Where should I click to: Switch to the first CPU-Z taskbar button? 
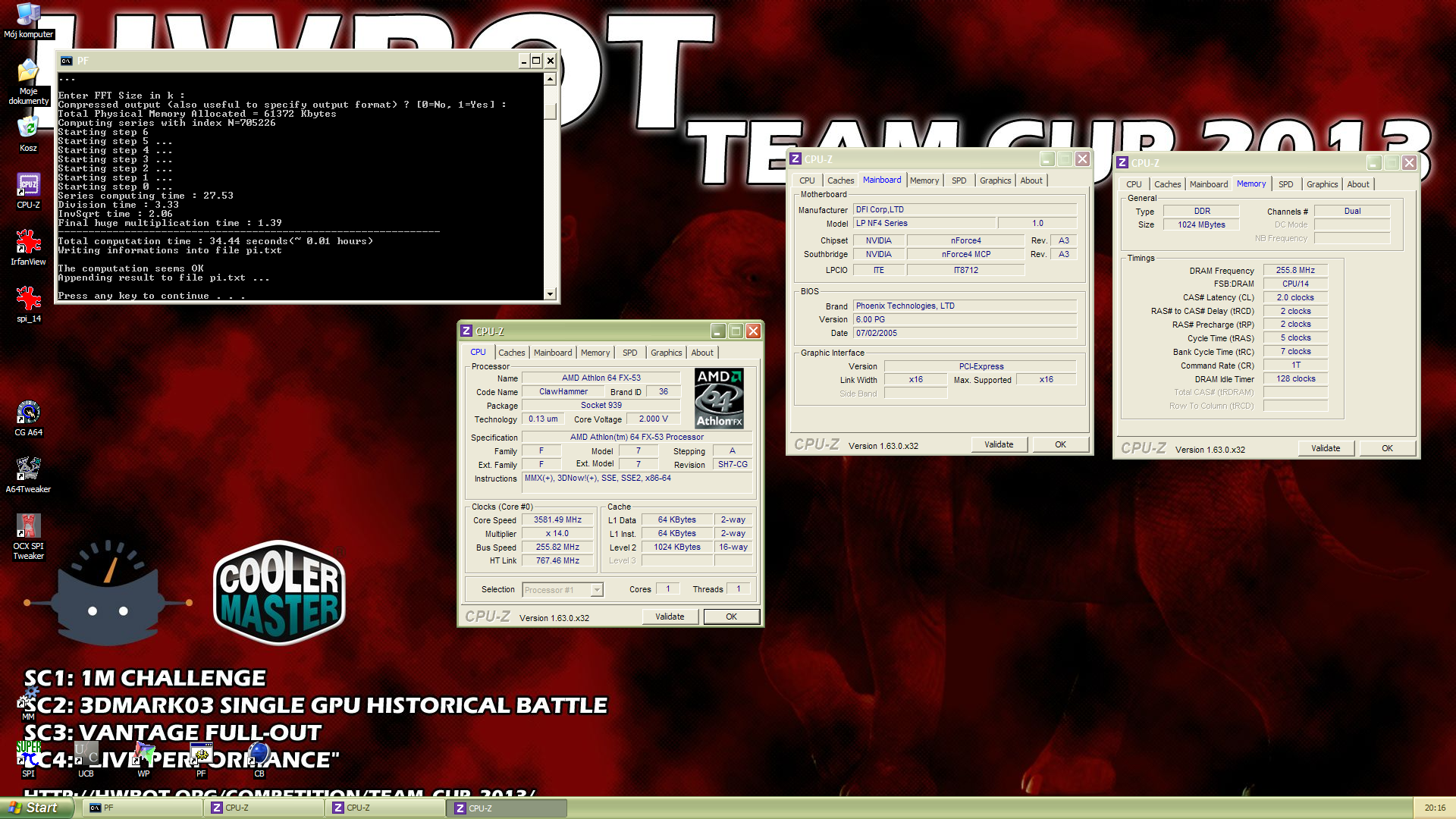tap(264, 808)
